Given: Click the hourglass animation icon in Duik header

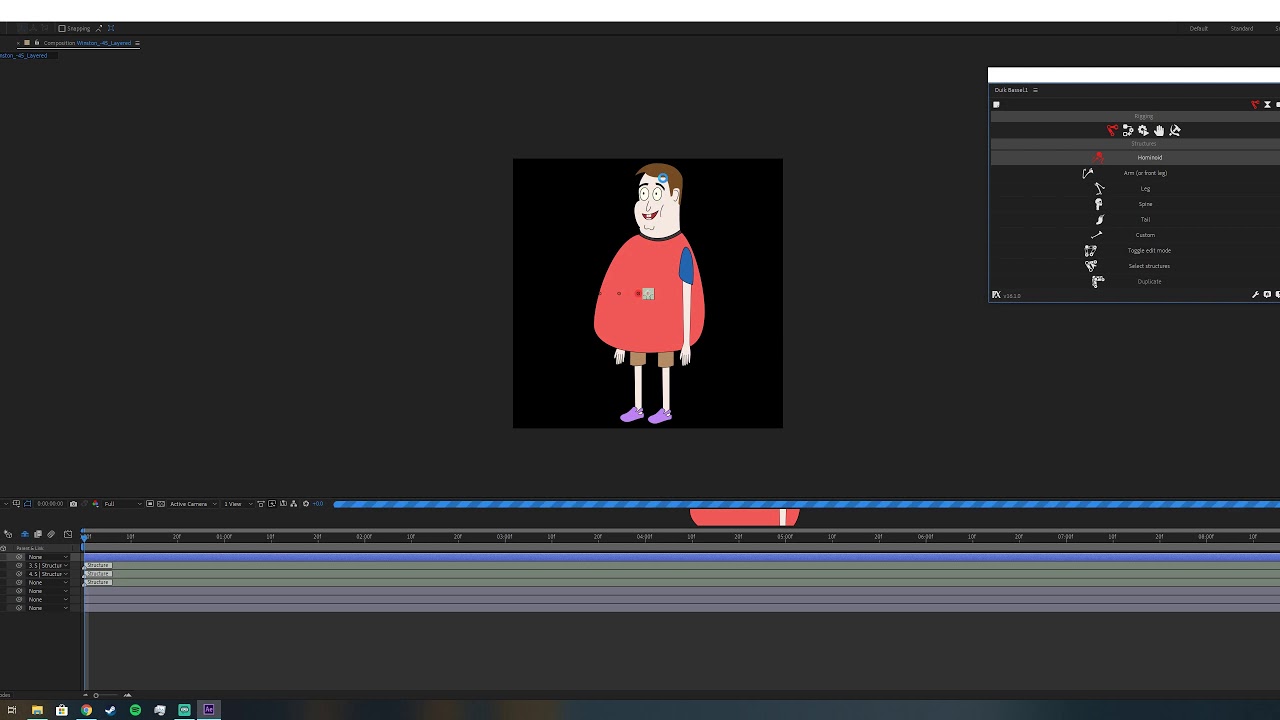Looking at the screenshot, I should pyautogui.click(x=1267, y=104).
